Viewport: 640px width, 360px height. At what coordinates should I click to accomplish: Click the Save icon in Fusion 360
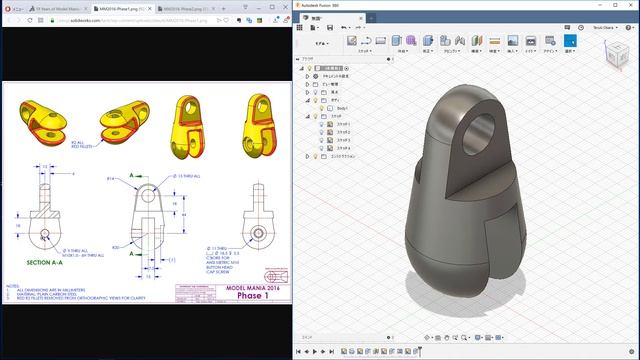pyautogui.click(x=330, y=27)
